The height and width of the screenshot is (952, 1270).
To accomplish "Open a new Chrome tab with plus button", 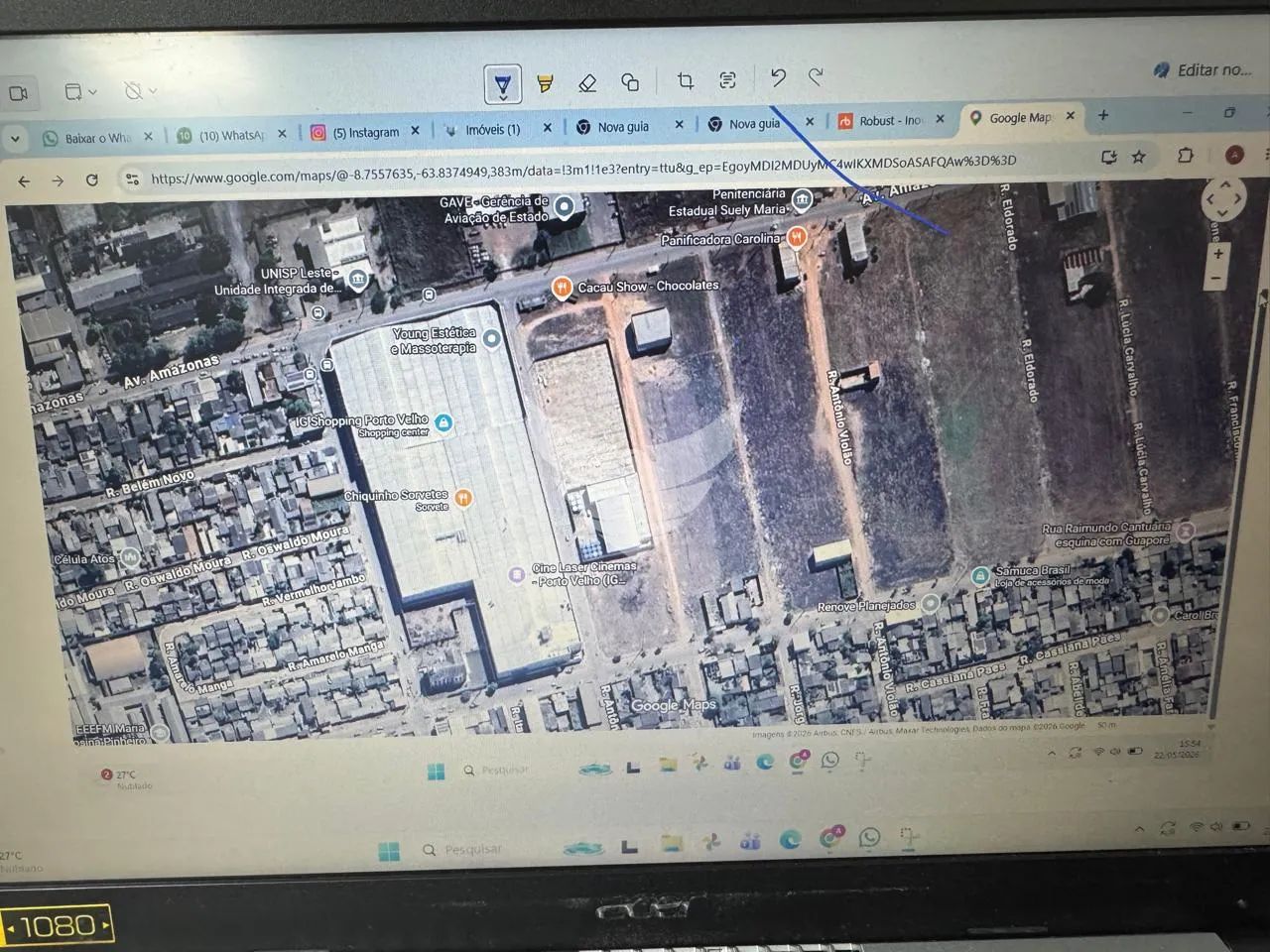I will click(1103, 115).
